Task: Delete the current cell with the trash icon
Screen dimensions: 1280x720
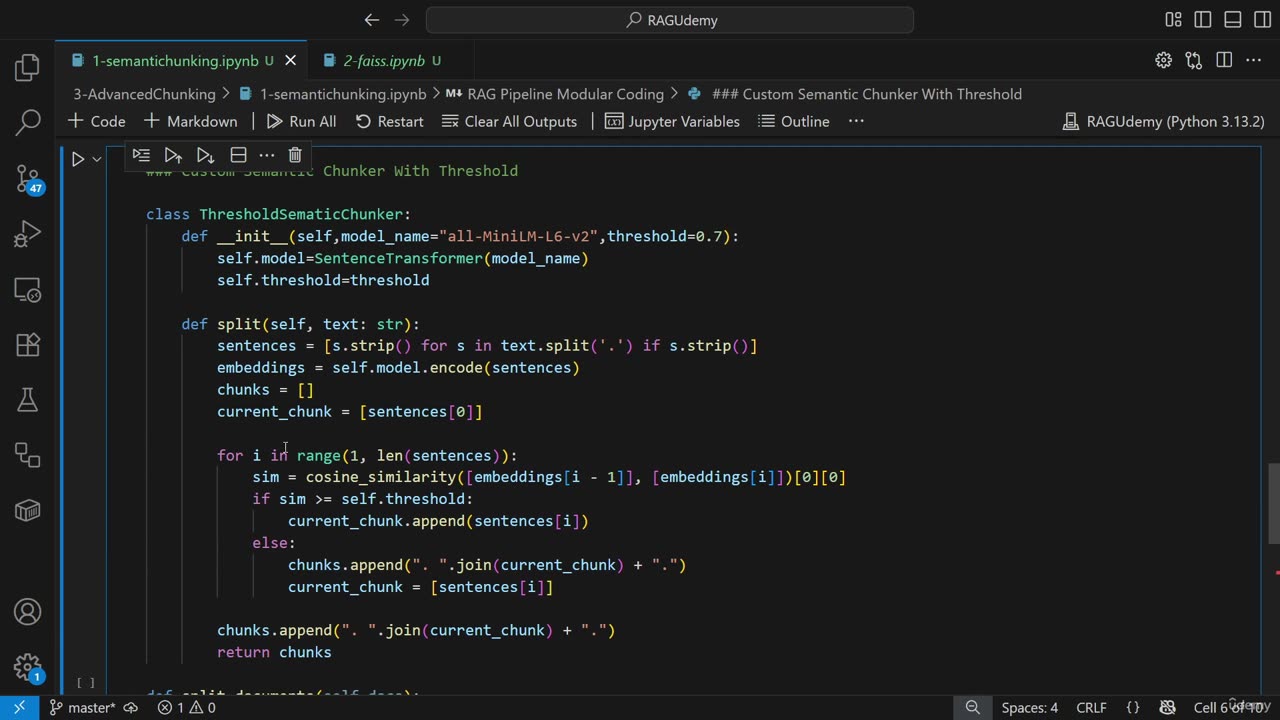Action: point(295,155)
